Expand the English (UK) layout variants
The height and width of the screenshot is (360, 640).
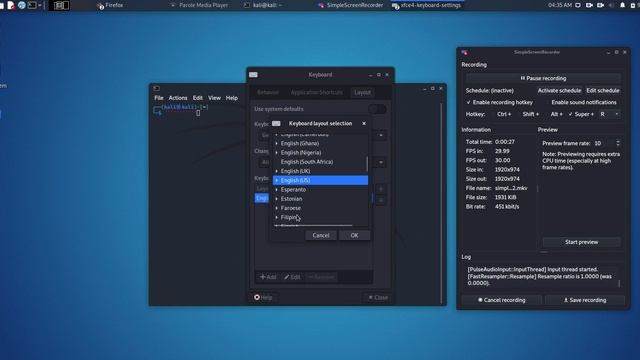[277, 171]
